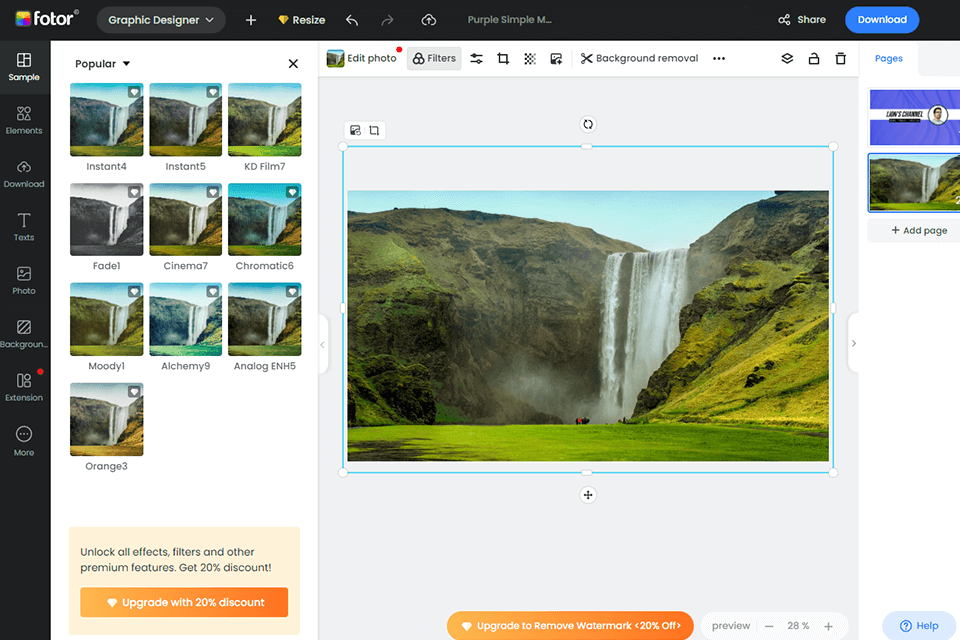
Task: Click the preview button
Action: (x=730, y=626)
